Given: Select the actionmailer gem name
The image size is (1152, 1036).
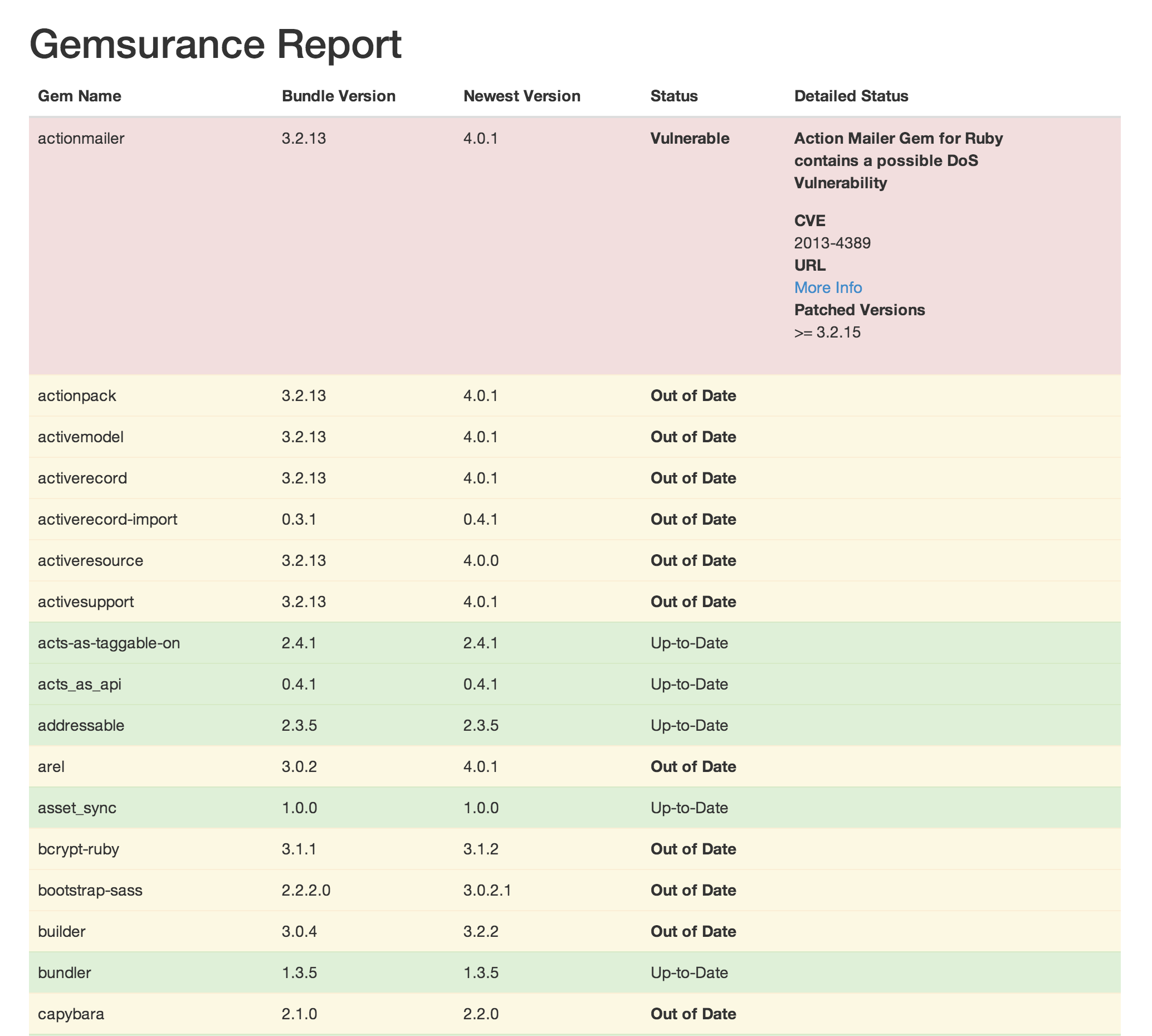Looking at the screenshot, I should point(81,138).
